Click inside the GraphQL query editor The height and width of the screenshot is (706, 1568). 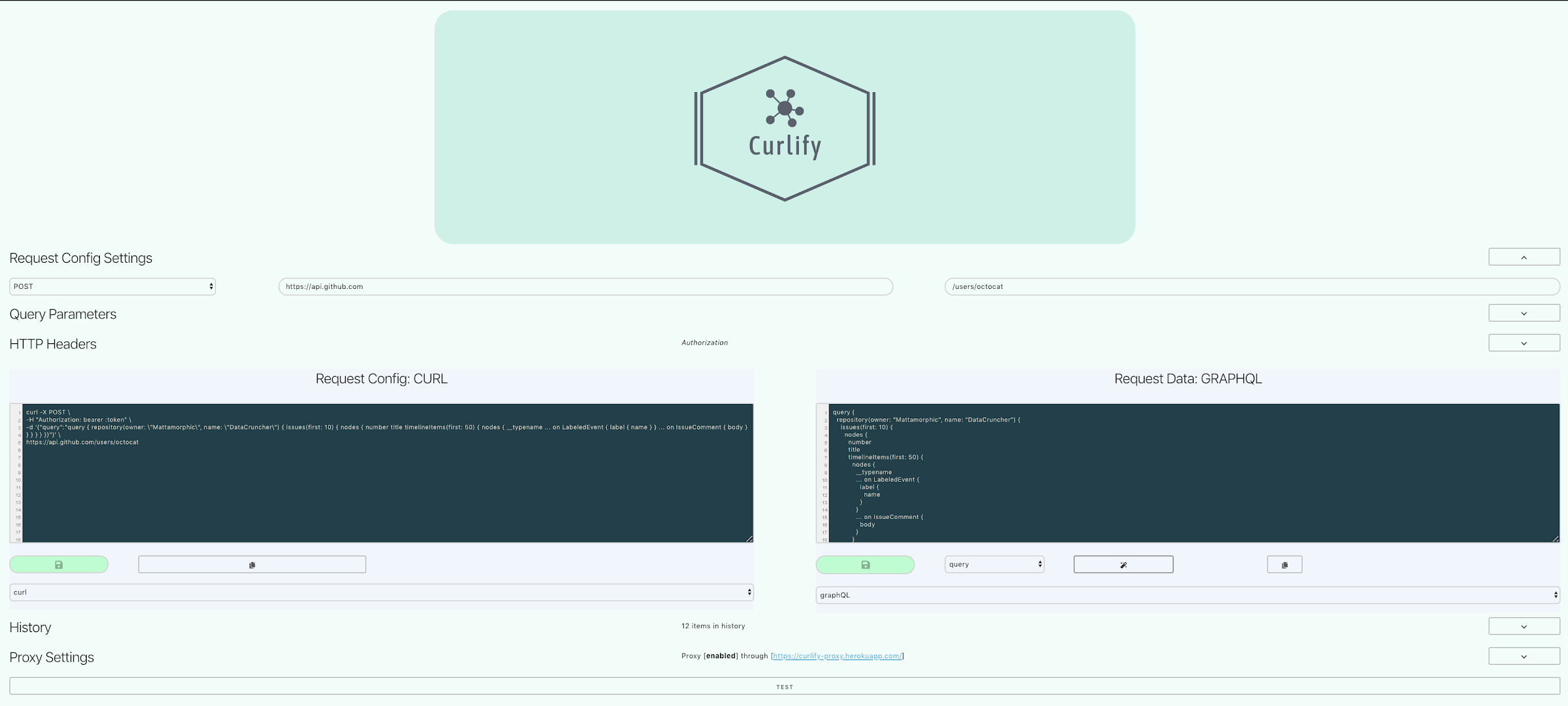coord(1194,473)
